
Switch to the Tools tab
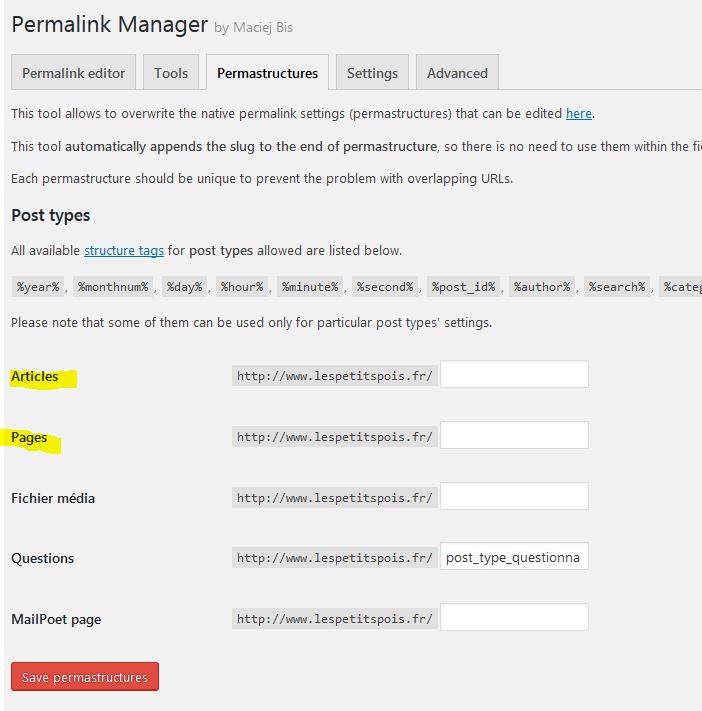pyautogui.click(x=171, y=73)
